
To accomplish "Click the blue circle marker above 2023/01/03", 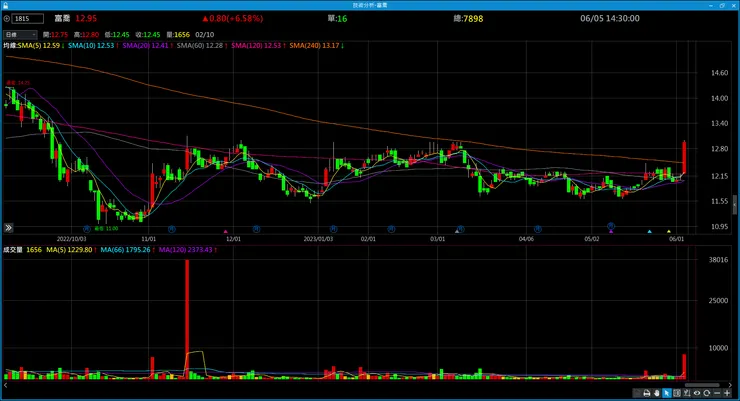I will point(333,229).
